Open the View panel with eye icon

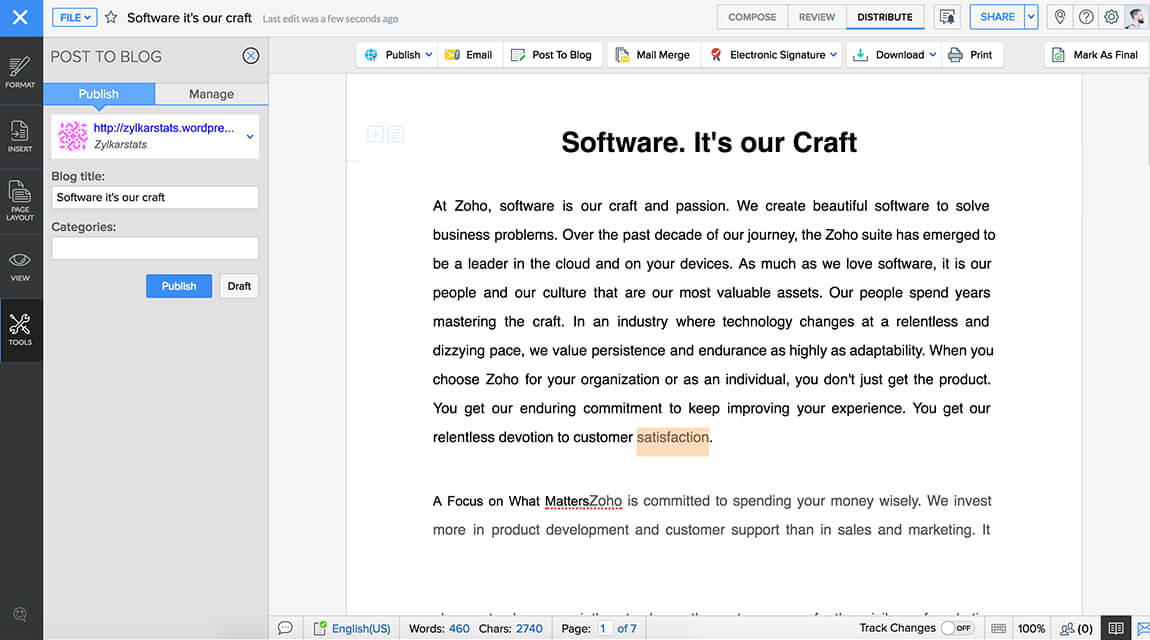[20, 265]
